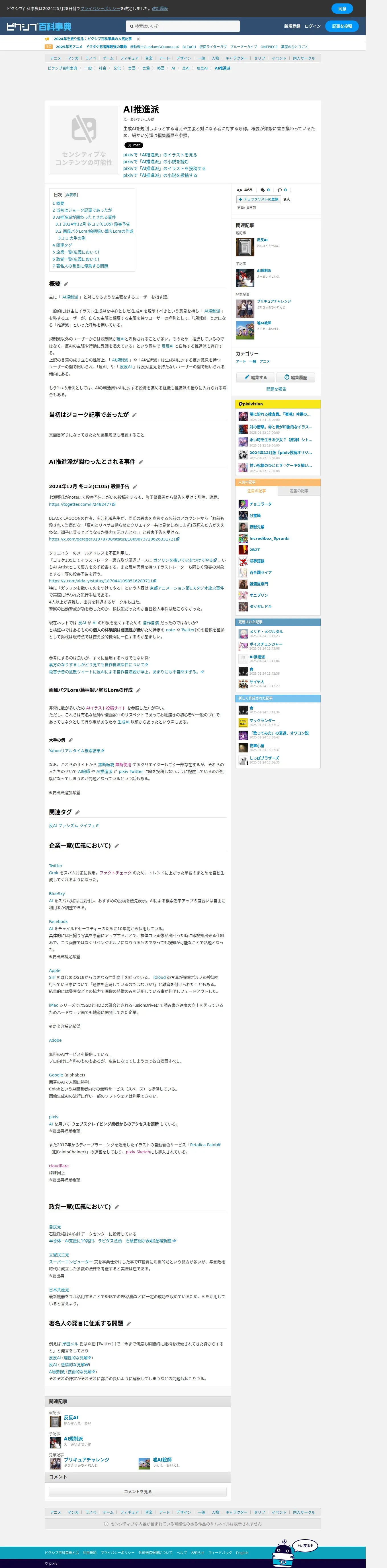Switch to 定番の記事 tab
This screenshot has width=387, height=1568.
(299, 491)
